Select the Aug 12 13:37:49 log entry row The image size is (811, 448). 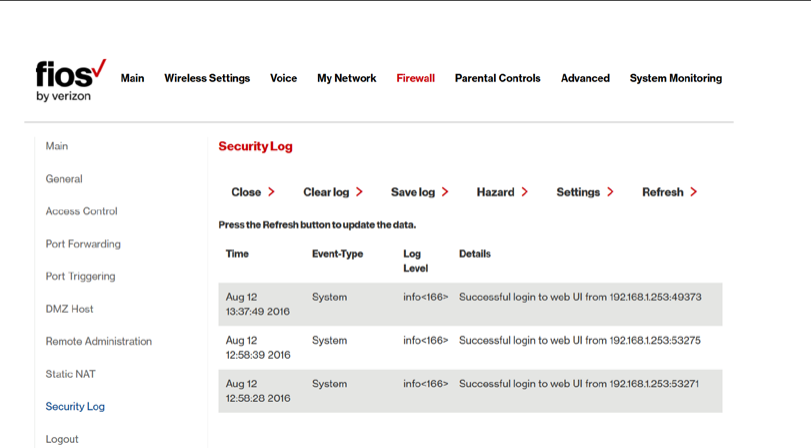pyautogui.click(x=470, y=304)
